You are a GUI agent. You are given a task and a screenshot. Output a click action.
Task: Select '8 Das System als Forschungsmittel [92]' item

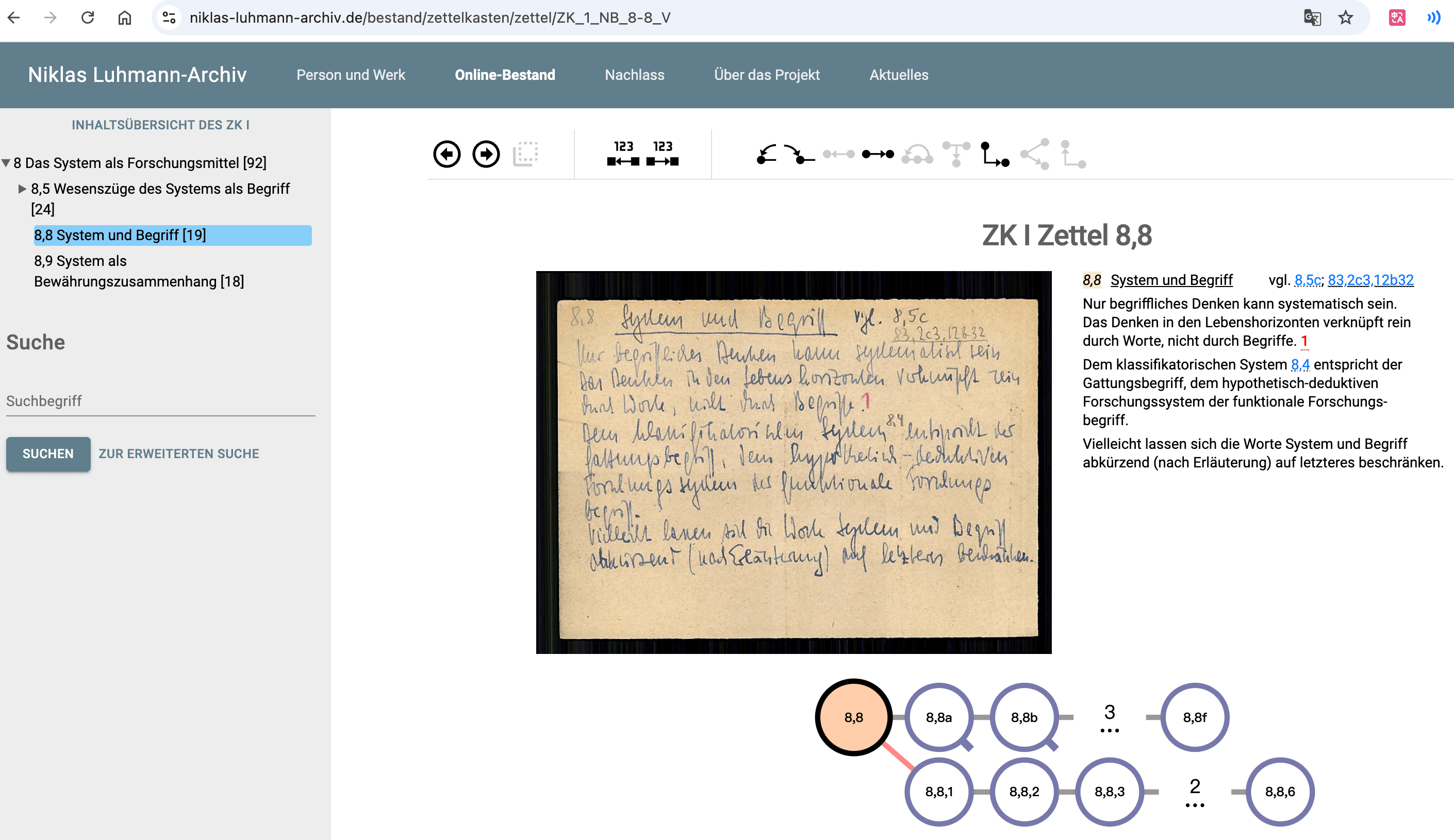140,163
